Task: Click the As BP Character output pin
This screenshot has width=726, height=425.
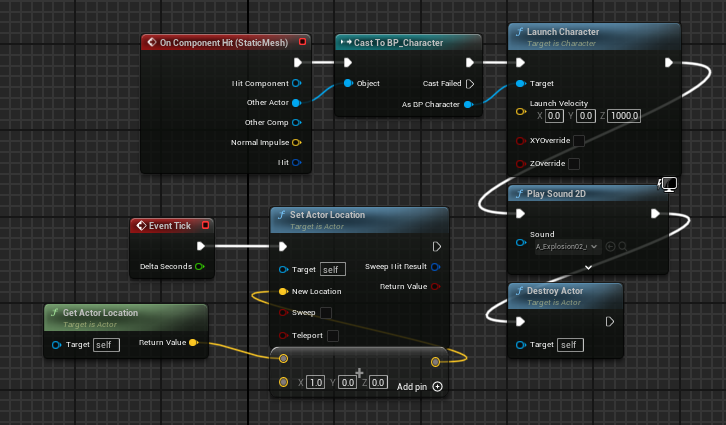Action: [x=469, y=105]
